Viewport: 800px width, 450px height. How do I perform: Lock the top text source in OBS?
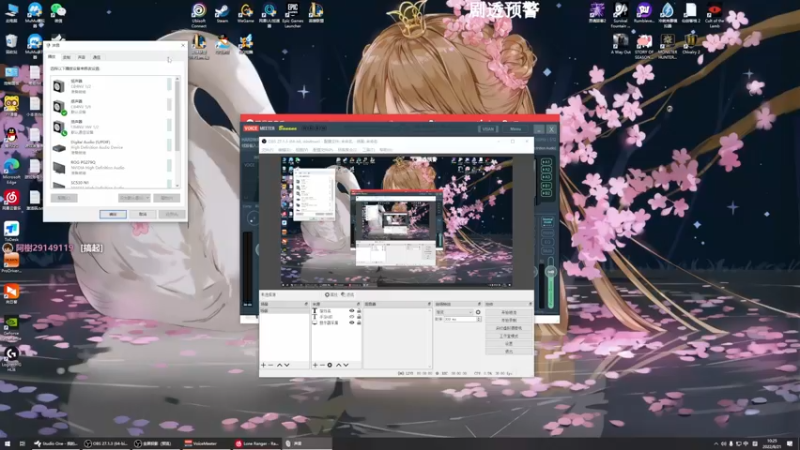pos(359,310)
